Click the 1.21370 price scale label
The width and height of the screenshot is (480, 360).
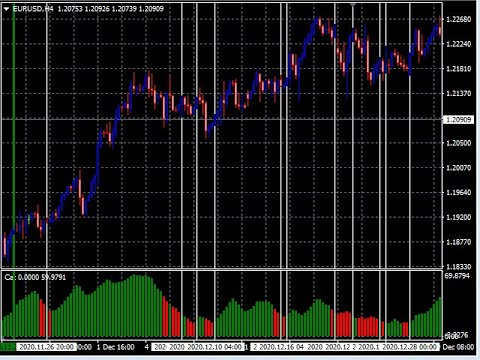pyautogui.click(x=459, y=93)
